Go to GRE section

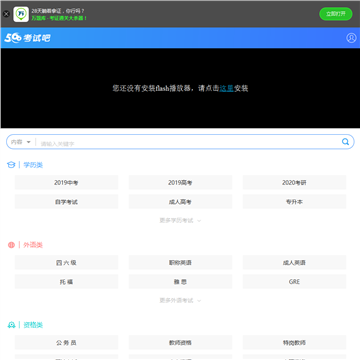pos(294,282)
